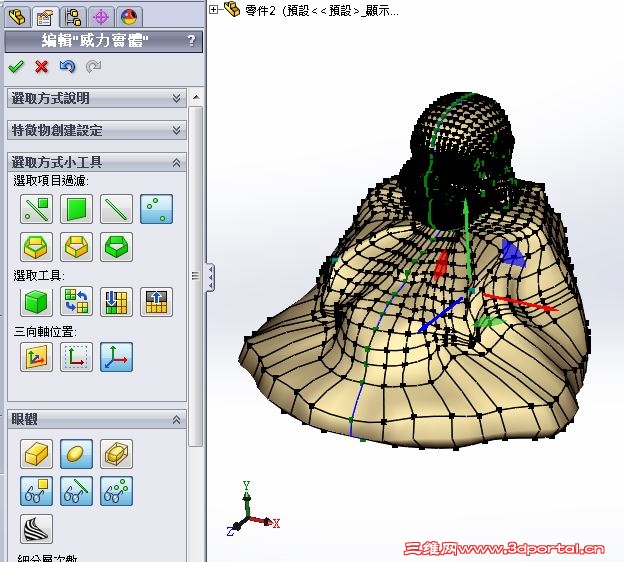Click the panel scrollbar up arrow
The image size is (624, 562).
196,97
